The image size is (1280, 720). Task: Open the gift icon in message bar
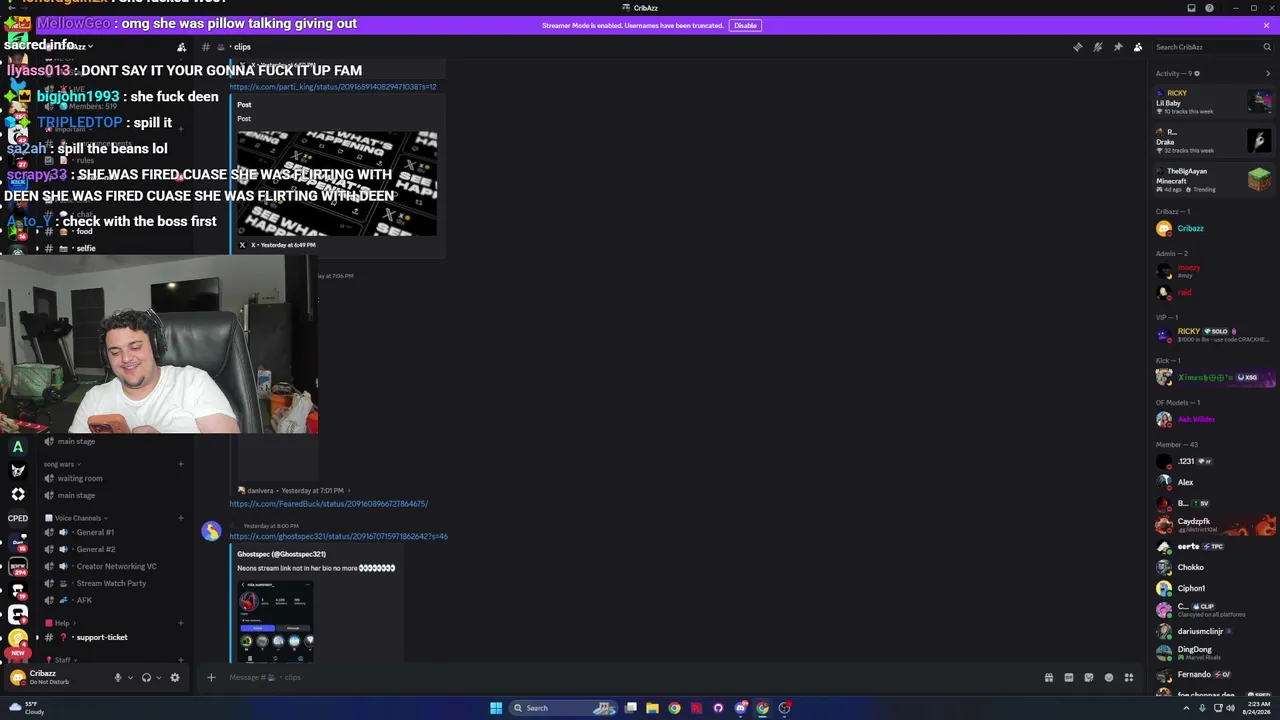coord(1049,677)
